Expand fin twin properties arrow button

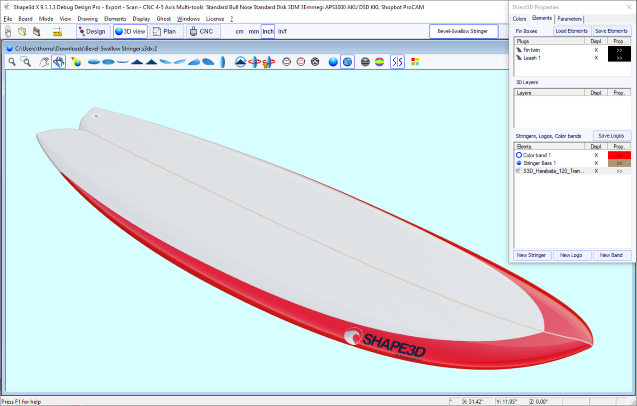click(x=619, y=49)
